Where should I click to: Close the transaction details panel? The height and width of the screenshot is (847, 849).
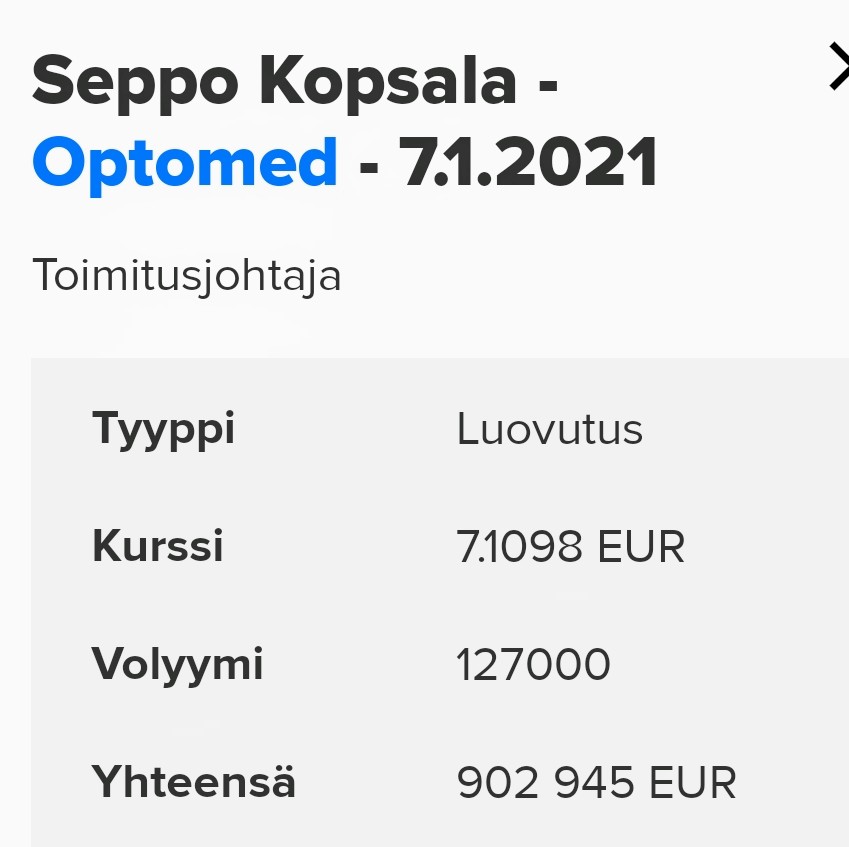(838, 68)
